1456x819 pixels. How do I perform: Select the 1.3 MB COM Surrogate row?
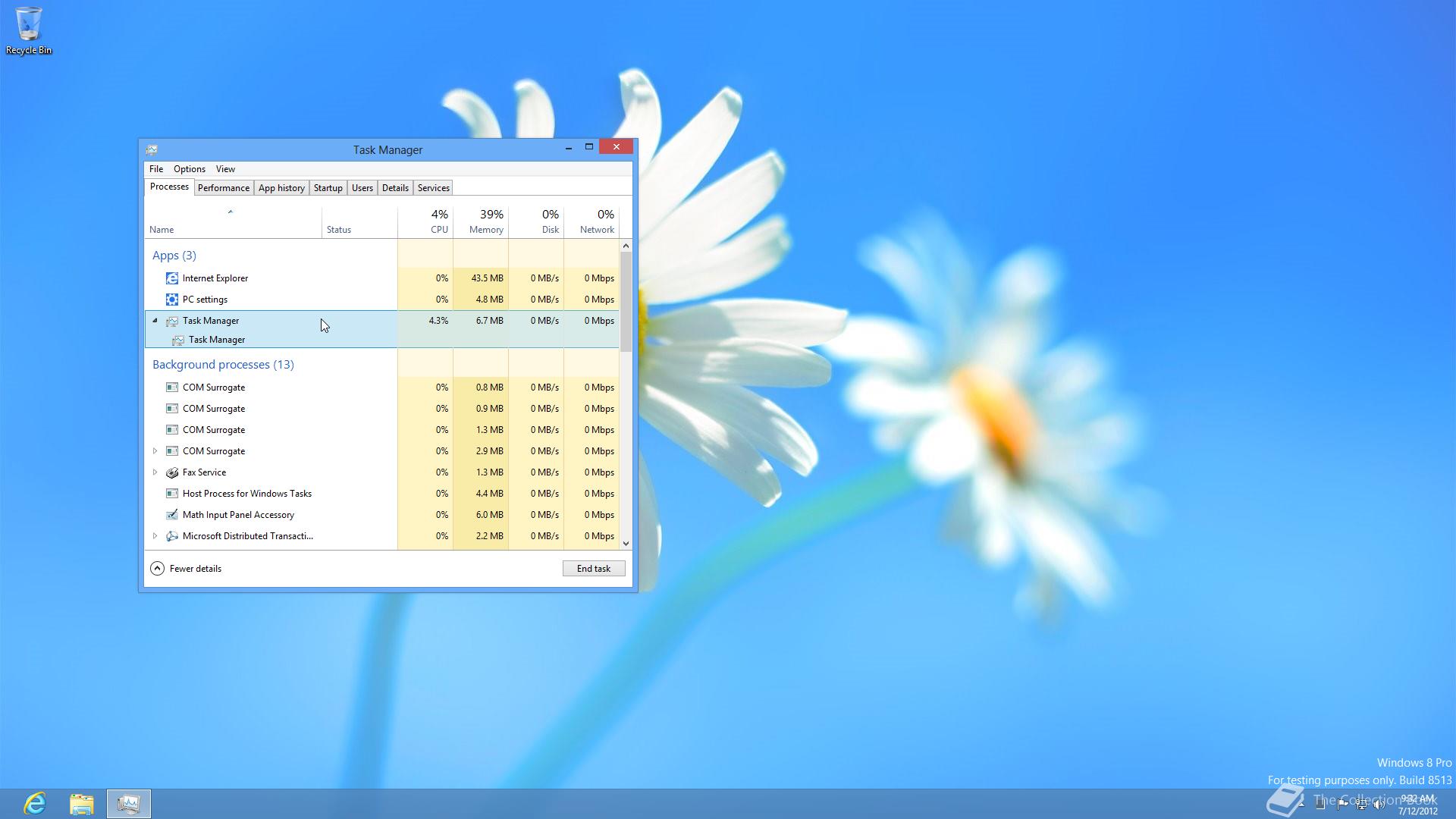coord(381,430)
